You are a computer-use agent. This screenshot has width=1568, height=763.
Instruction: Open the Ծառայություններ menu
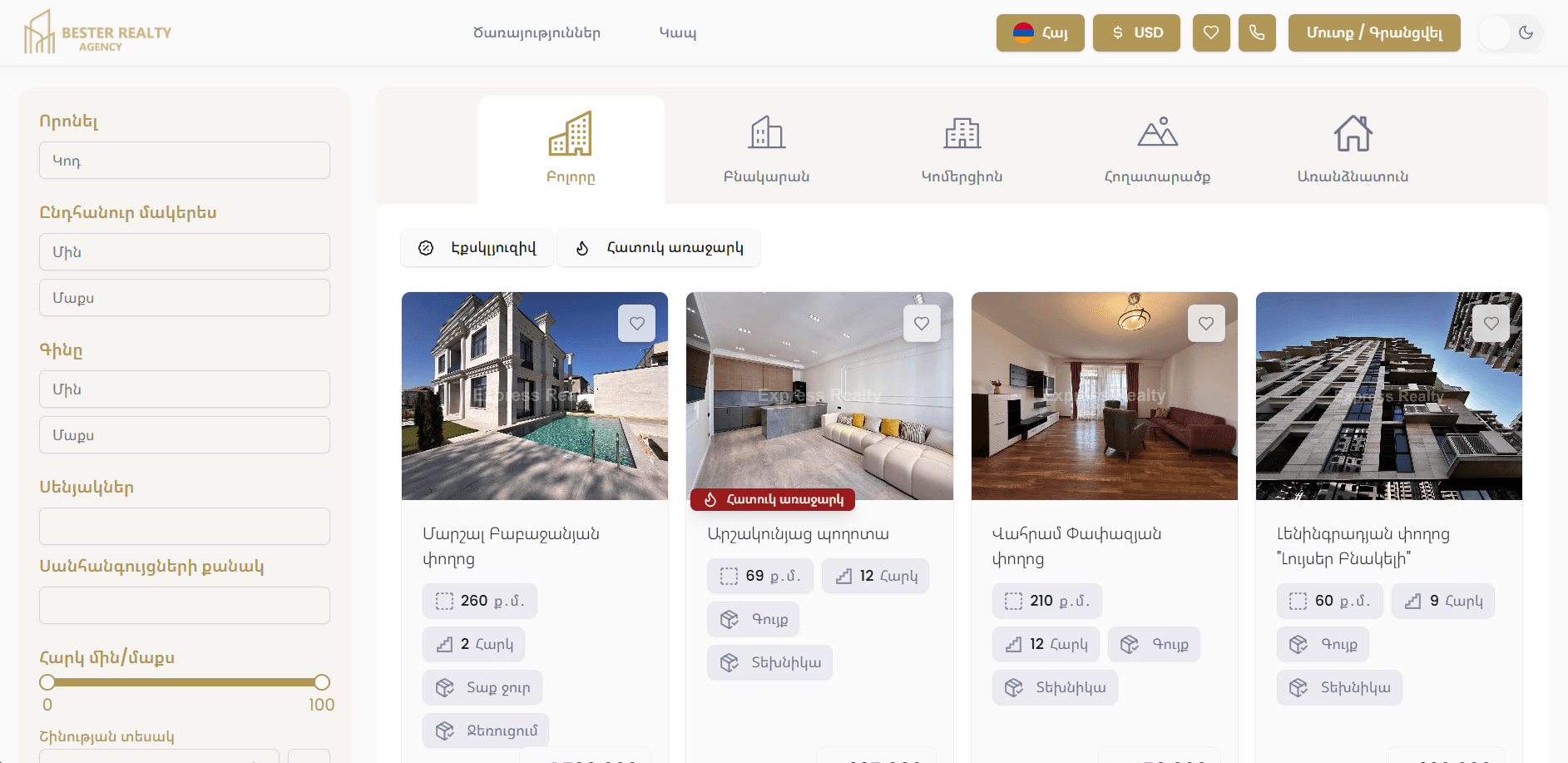pos(537,33)
